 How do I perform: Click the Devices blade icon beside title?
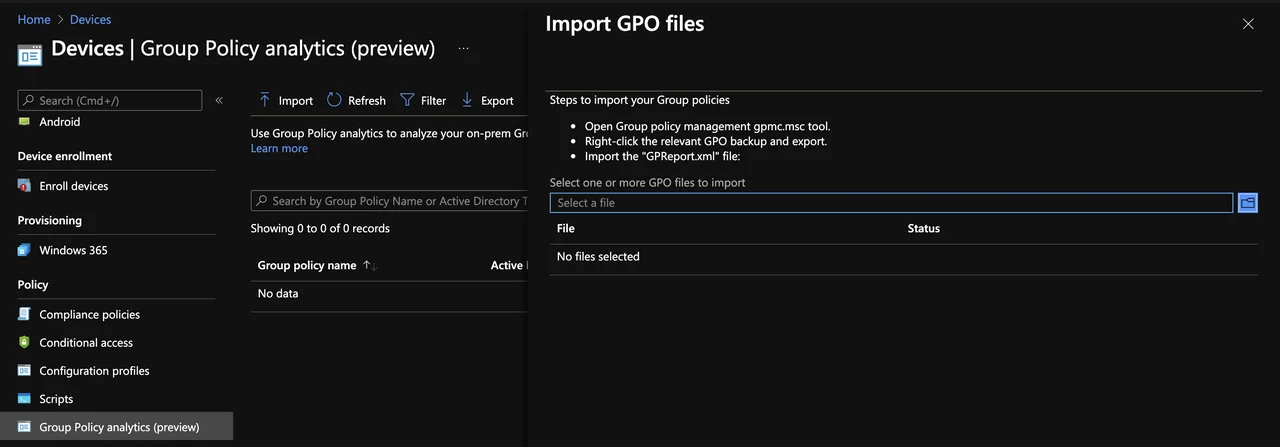pyautogui.click(x=30, y=54)
